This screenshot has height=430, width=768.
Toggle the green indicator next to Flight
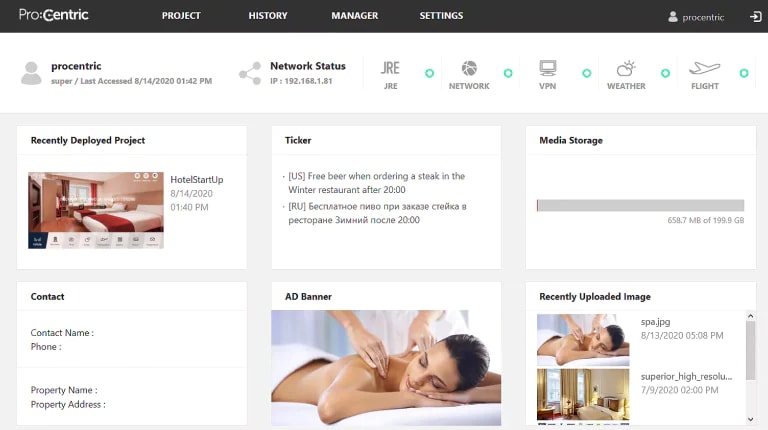pos(743,73)
